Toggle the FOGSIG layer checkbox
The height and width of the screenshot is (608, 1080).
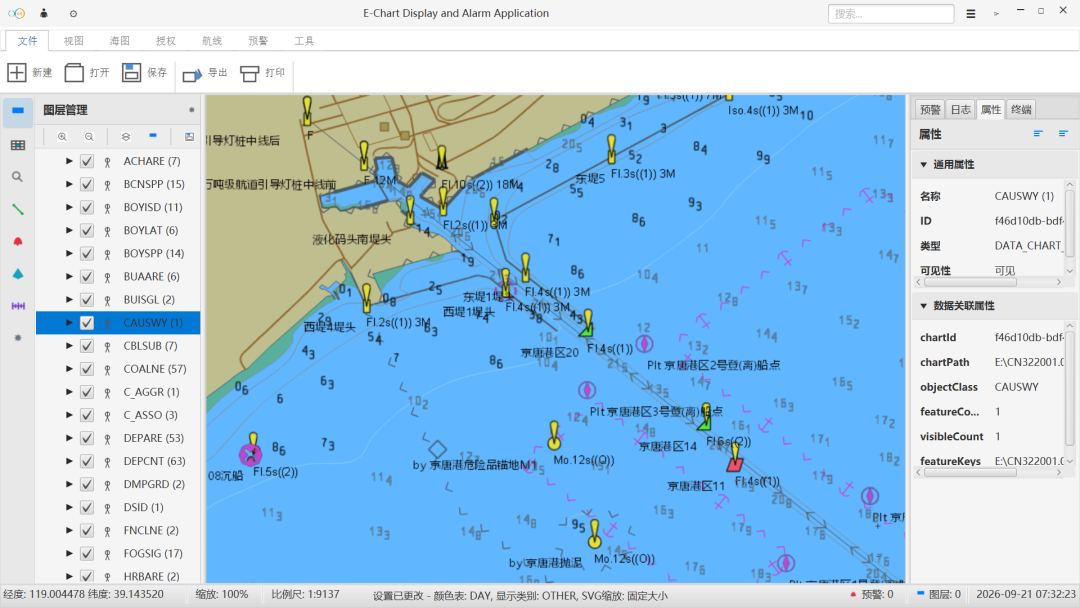(87, 554)
